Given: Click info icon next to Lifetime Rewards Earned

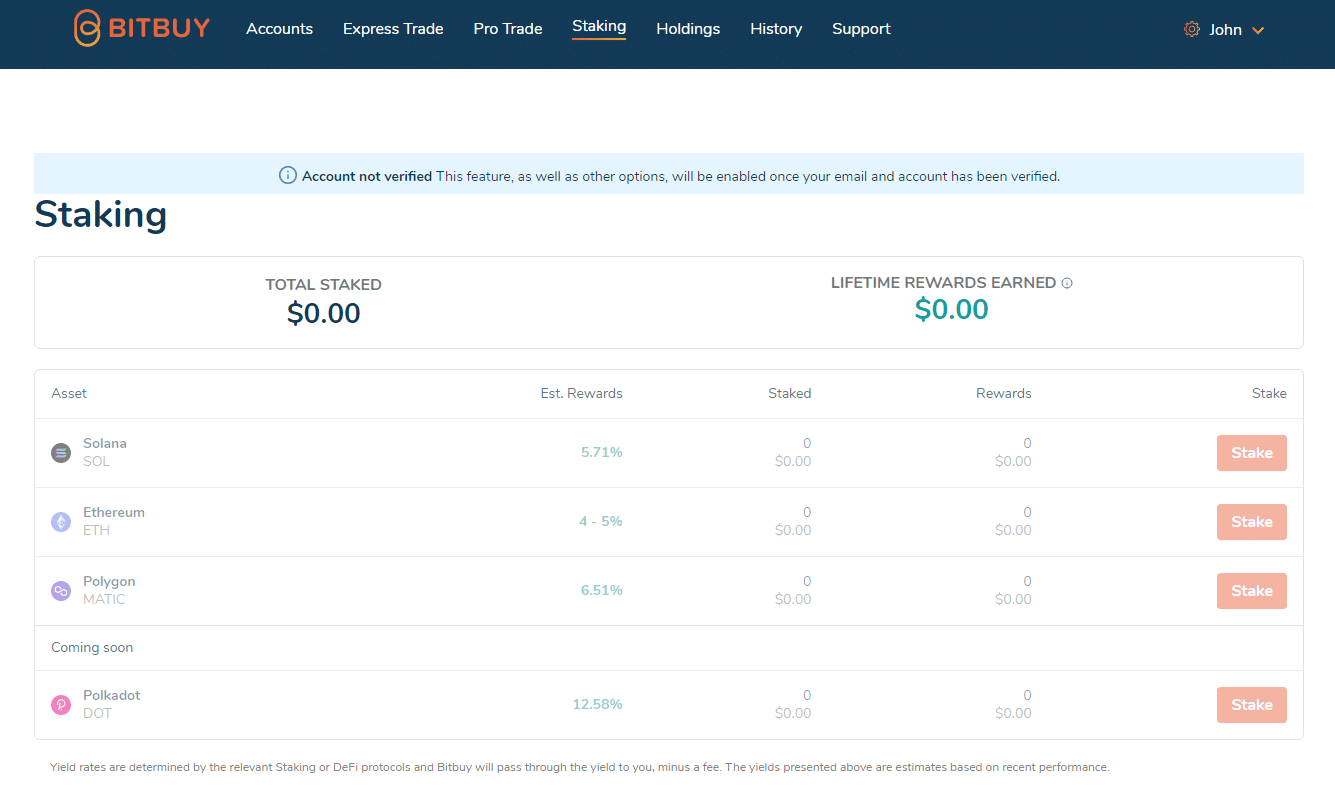Looking at the screenshot, I should click(x=1067, y=283).
